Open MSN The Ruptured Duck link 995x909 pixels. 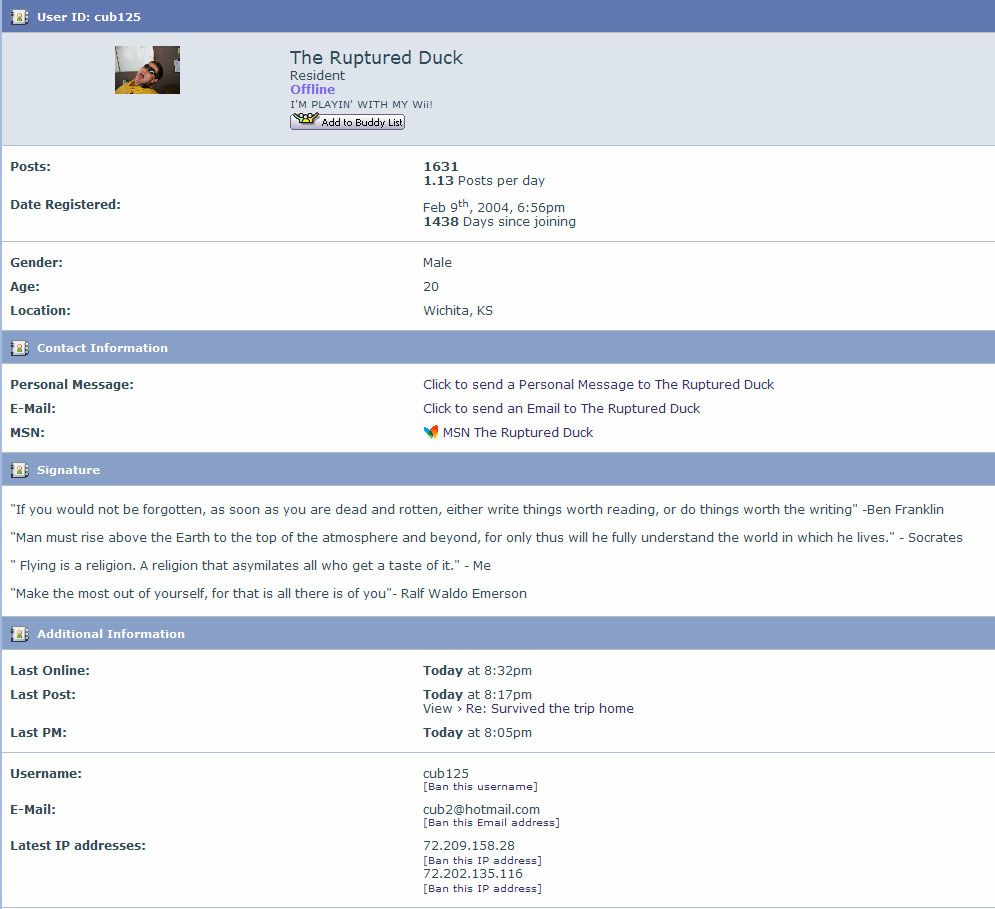(518, 433)
